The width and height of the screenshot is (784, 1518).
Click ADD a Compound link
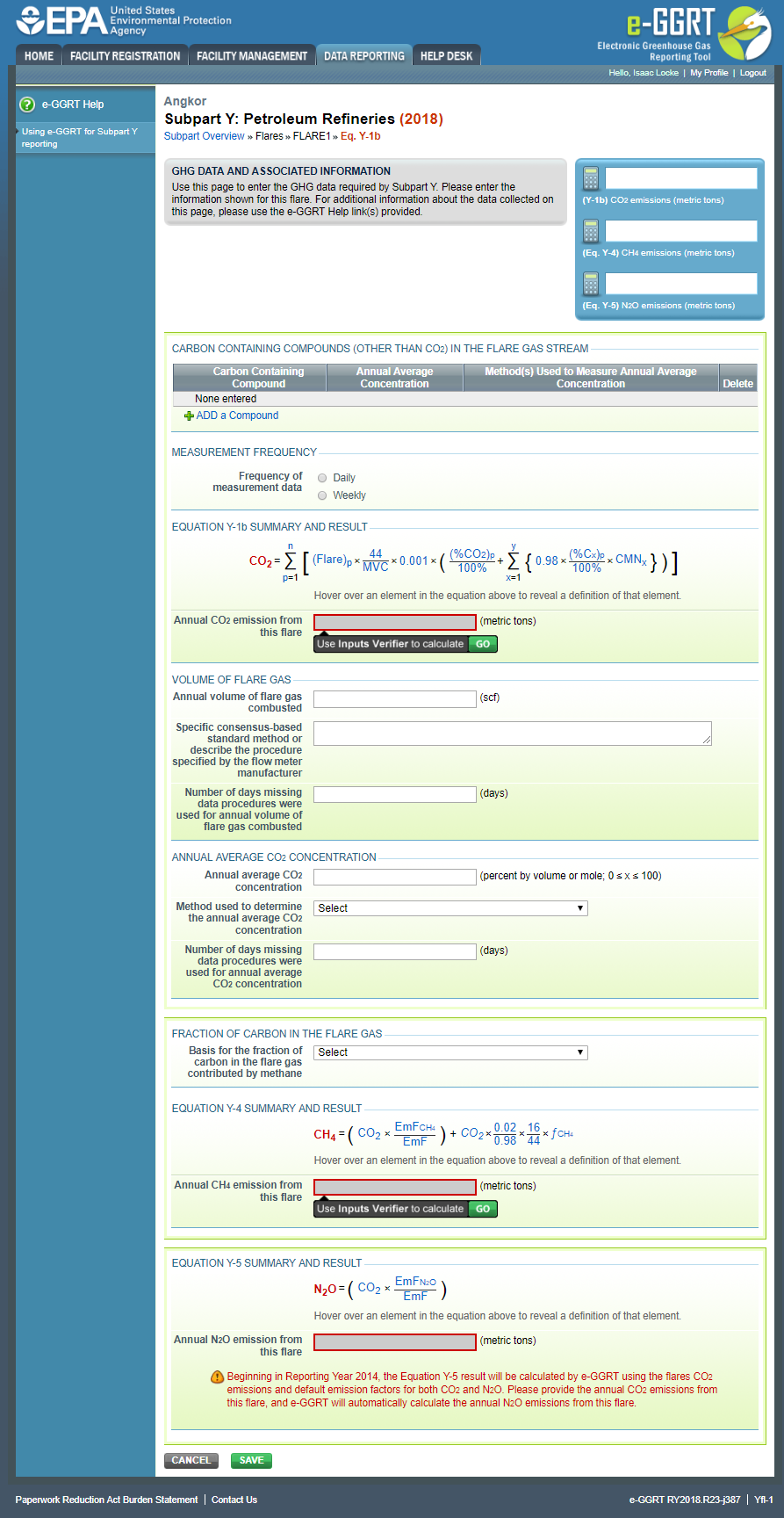coord(237,416)
